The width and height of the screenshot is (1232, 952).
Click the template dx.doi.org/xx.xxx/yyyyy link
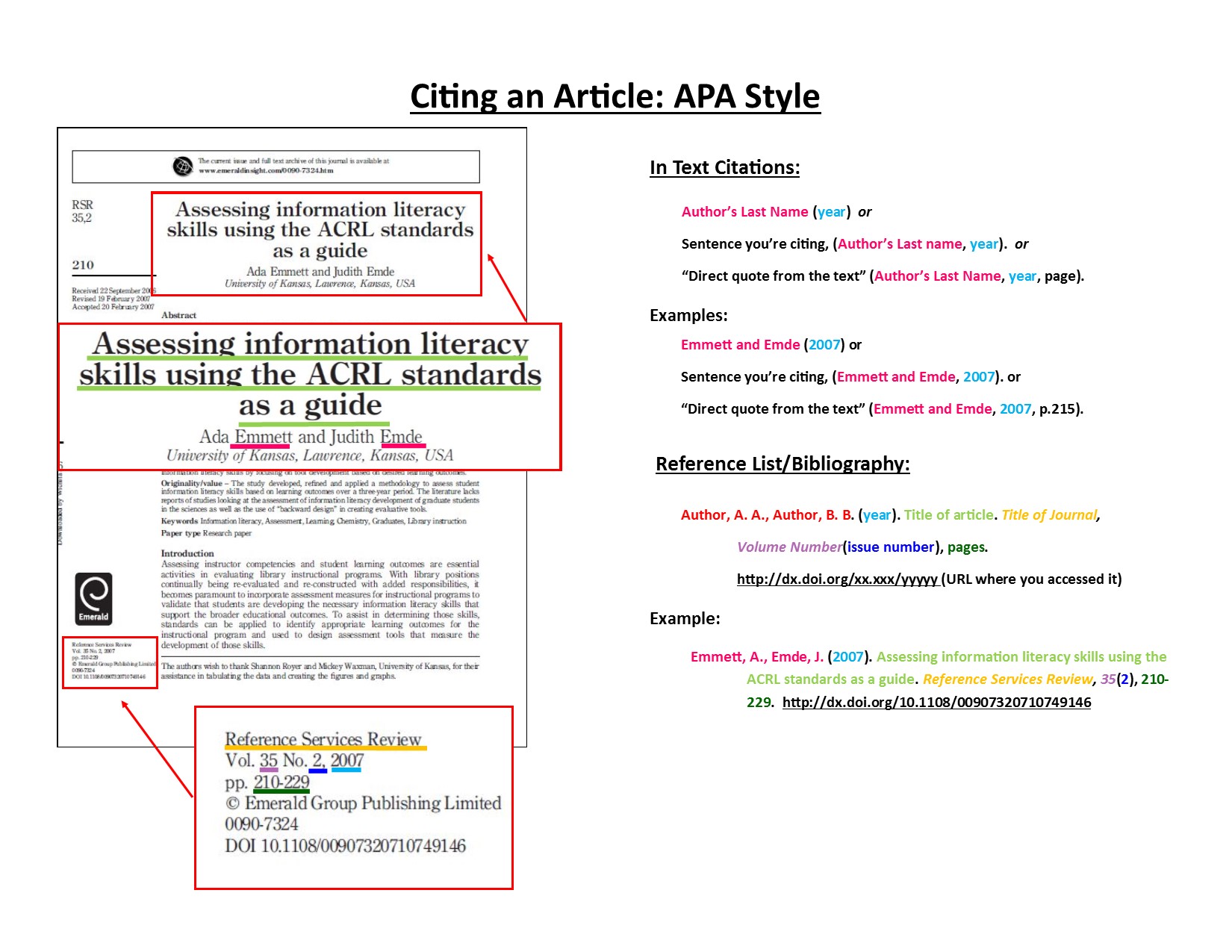pos(837,579)
